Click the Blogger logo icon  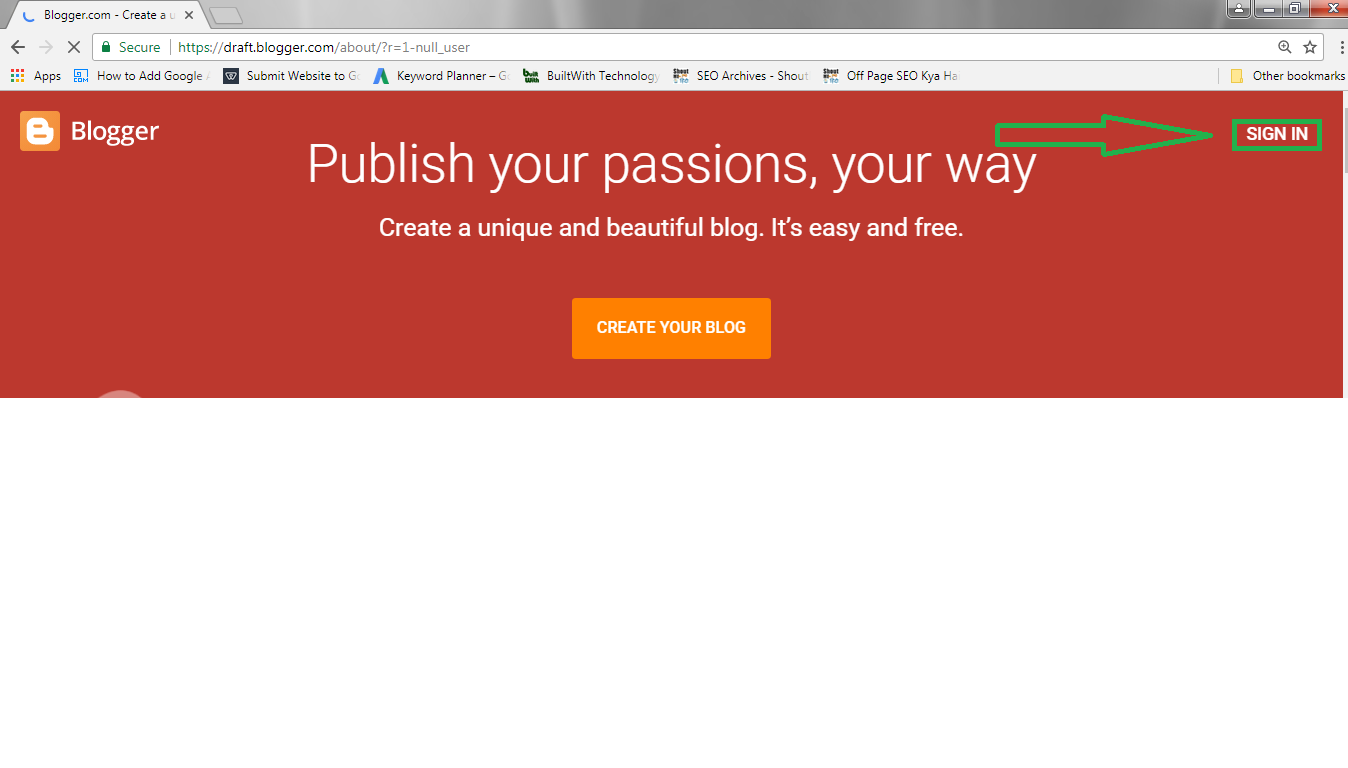[x=40, y=131]
